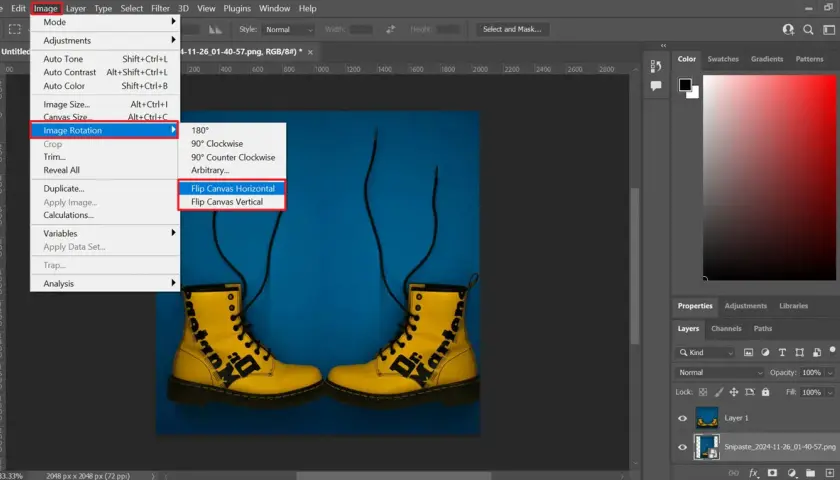This screenshot has height=480, width=840.
Task: Open the Fill slider dropdown arrow
Action: point(830,393)
